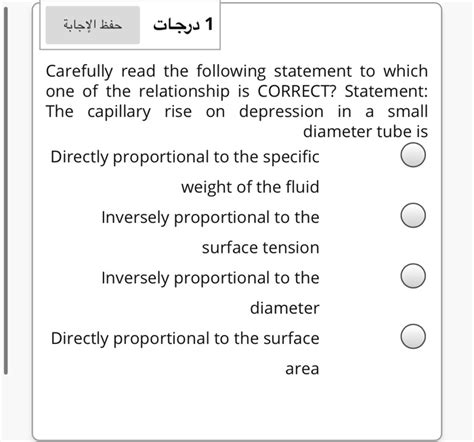Click the 'diameter tube is' ending of question
The image size is (474, 442).
pyautogui.click(x=365, y=132)
